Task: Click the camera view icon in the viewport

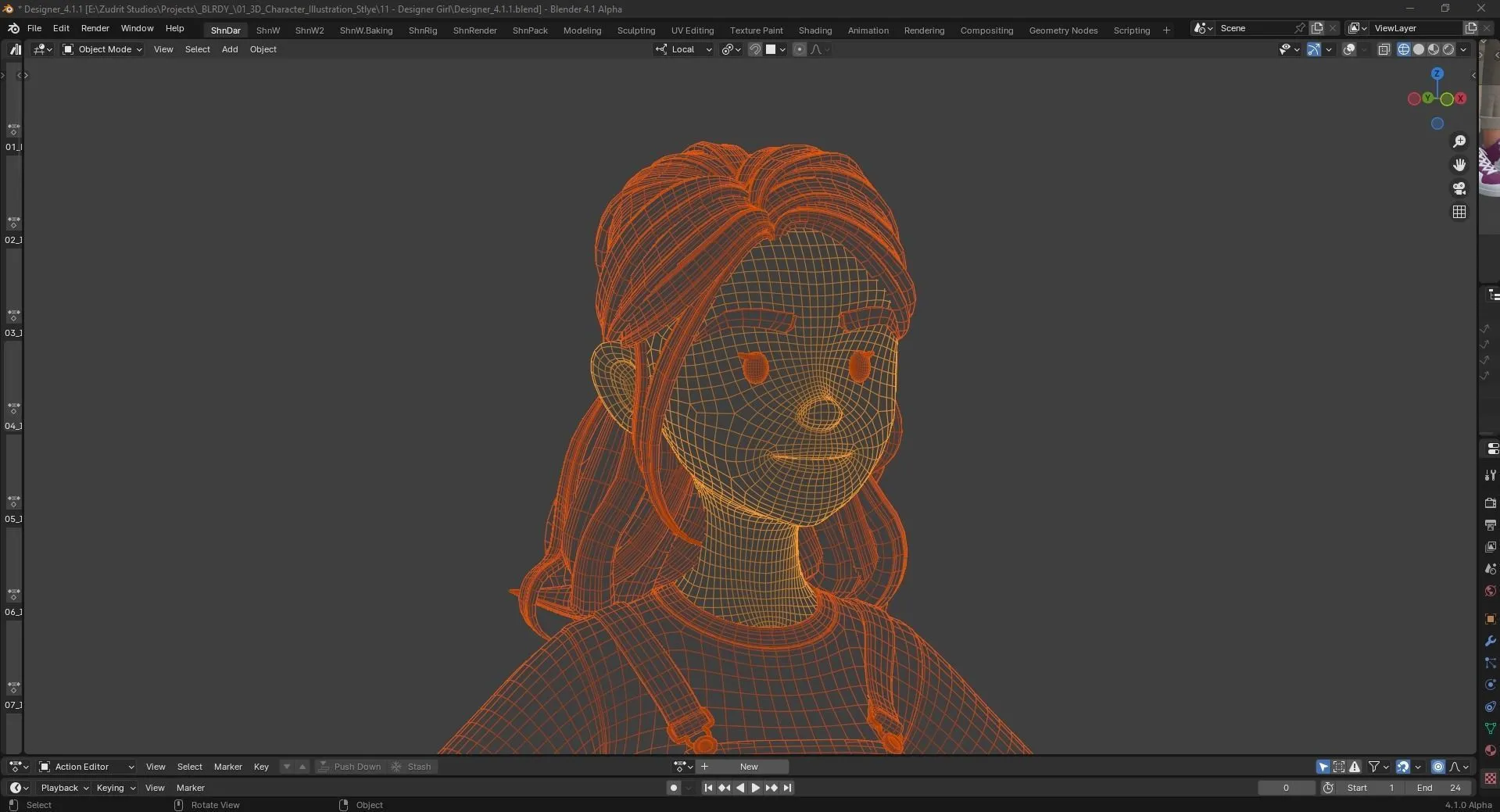Action: pyautogui.click(x=1459, y=188)
